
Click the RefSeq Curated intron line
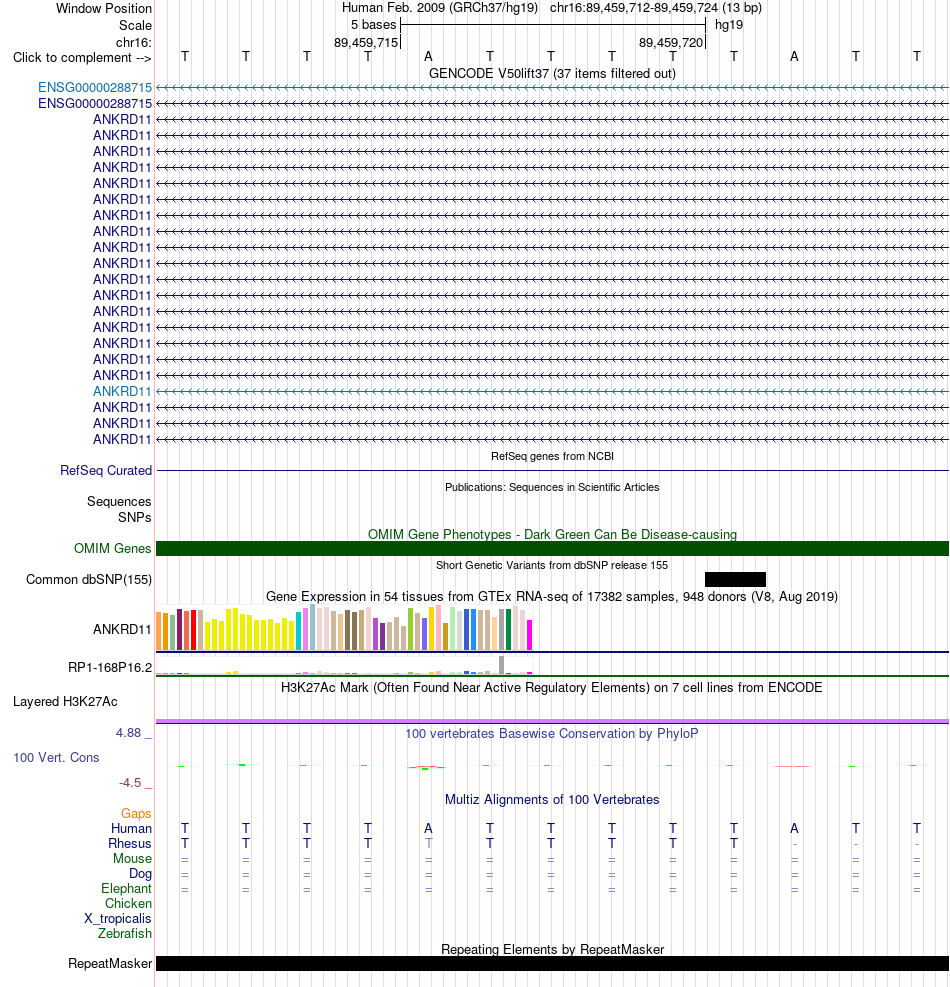click(552, 470)
